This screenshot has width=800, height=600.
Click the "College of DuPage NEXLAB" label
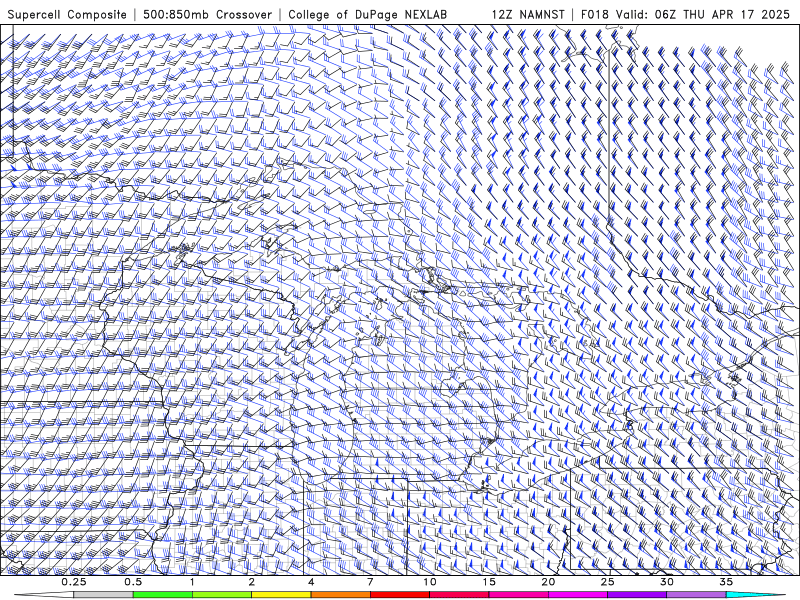(x=367, y=15)
